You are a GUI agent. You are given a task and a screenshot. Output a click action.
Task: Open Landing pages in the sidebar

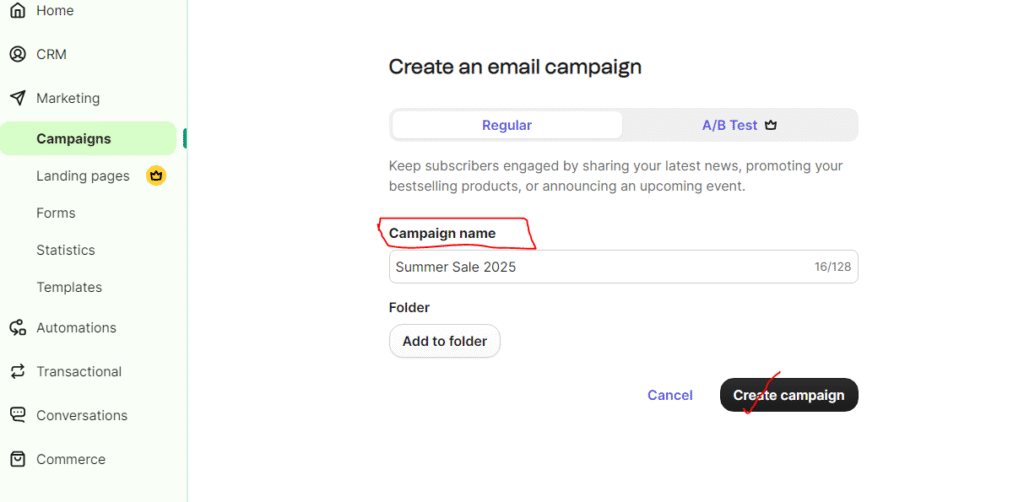[83, 176]
